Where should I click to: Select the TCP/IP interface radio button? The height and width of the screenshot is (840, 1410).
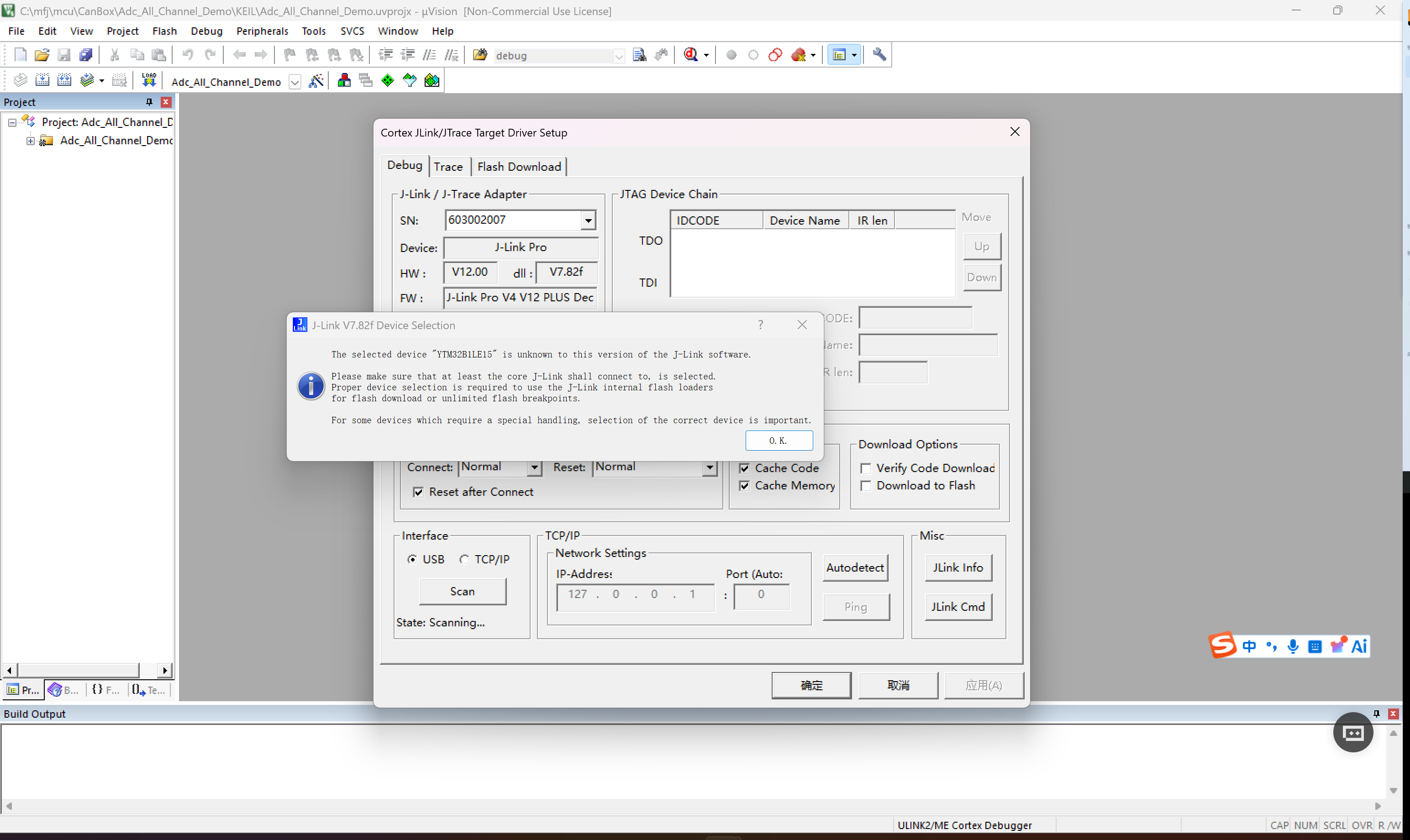[464, 559]
